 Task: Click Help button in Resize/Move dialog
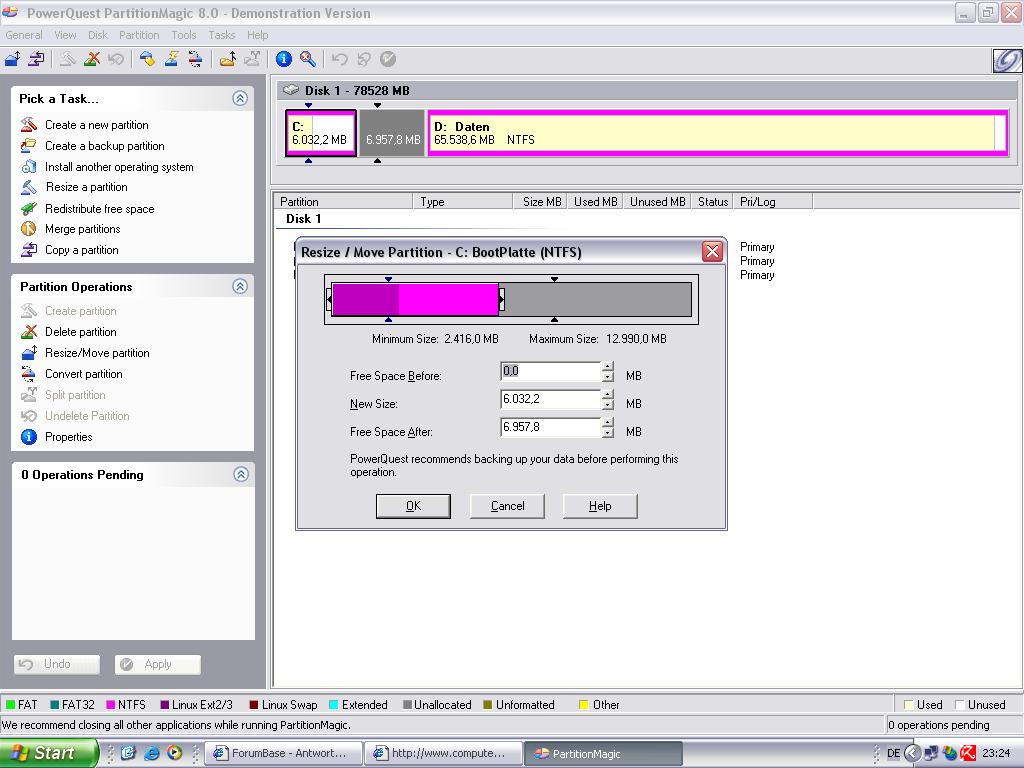pos(600,506)
